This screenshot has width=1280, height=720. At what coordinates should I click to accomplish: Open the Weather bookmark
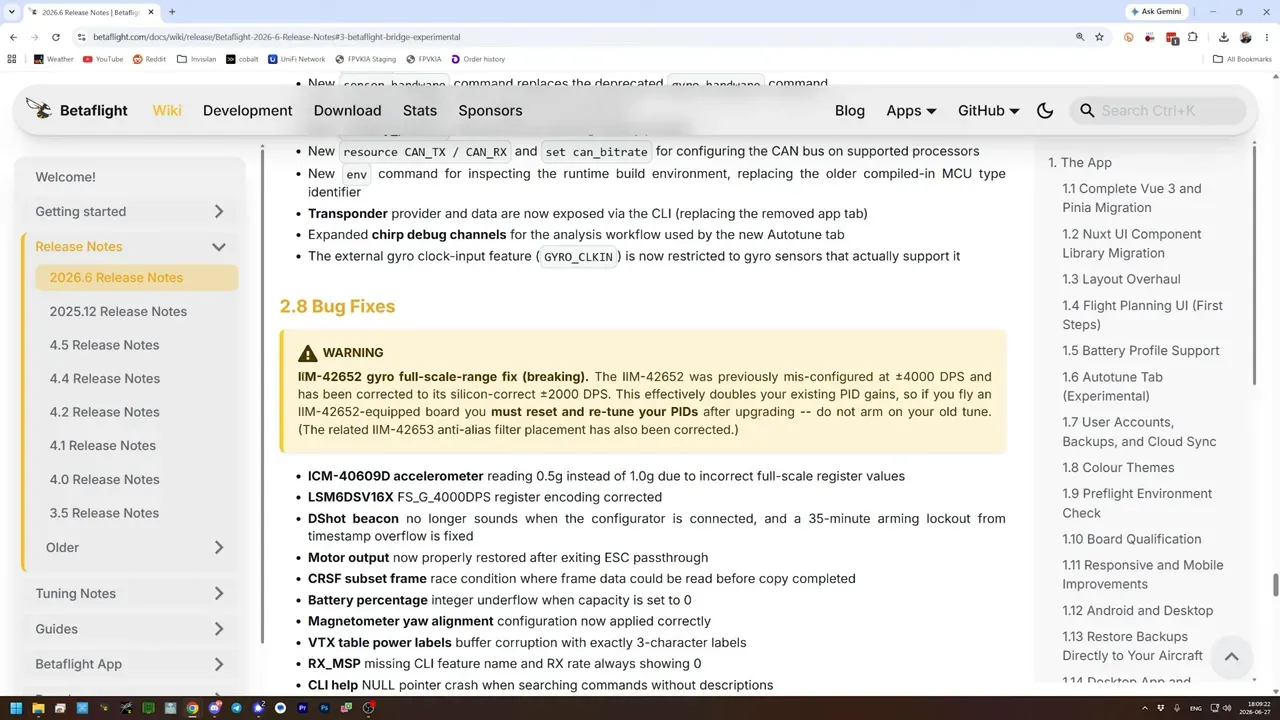click(54, 59)
